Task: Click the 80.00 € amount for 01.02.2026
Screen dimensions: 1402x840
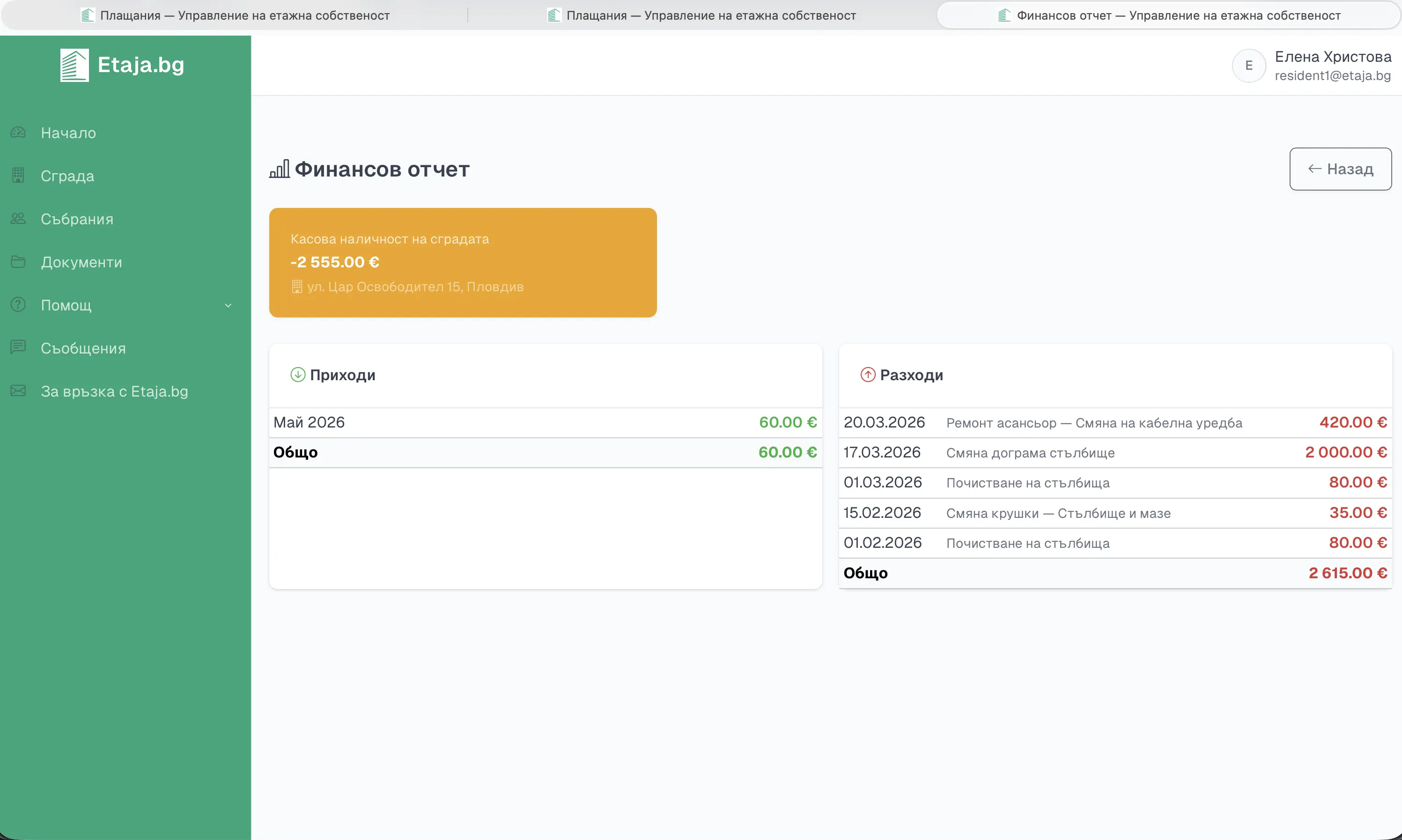Action: point(1358,543)
